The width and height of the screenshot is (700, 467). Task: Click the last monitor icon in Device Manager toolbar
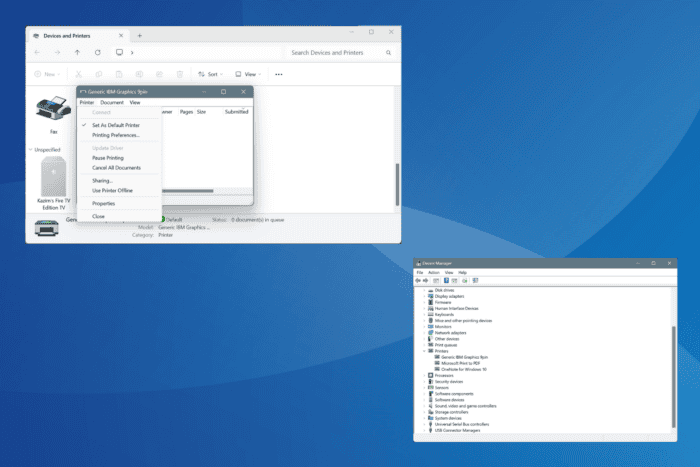475,281
